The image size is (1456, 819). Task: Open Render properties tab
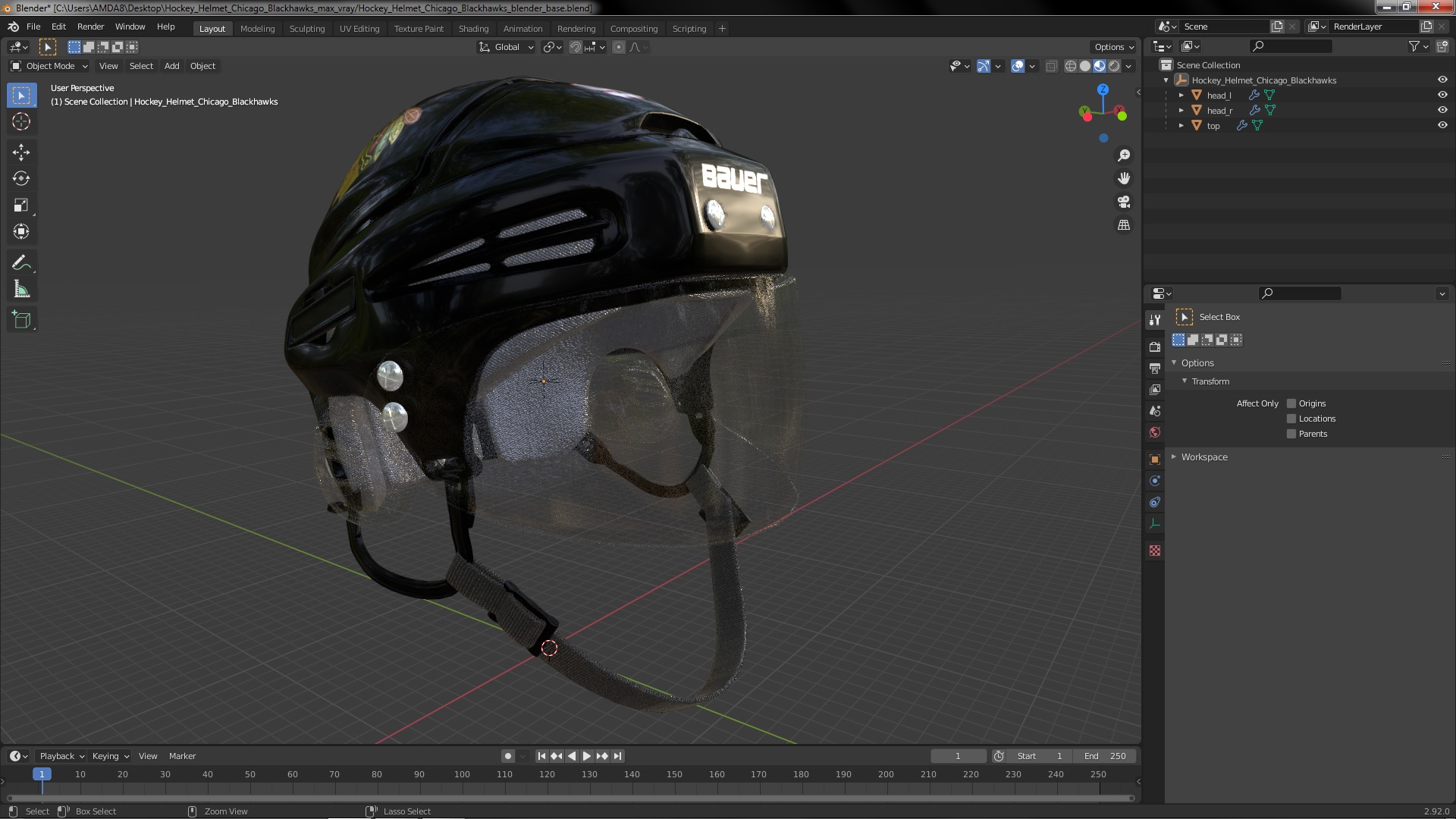1155,347
